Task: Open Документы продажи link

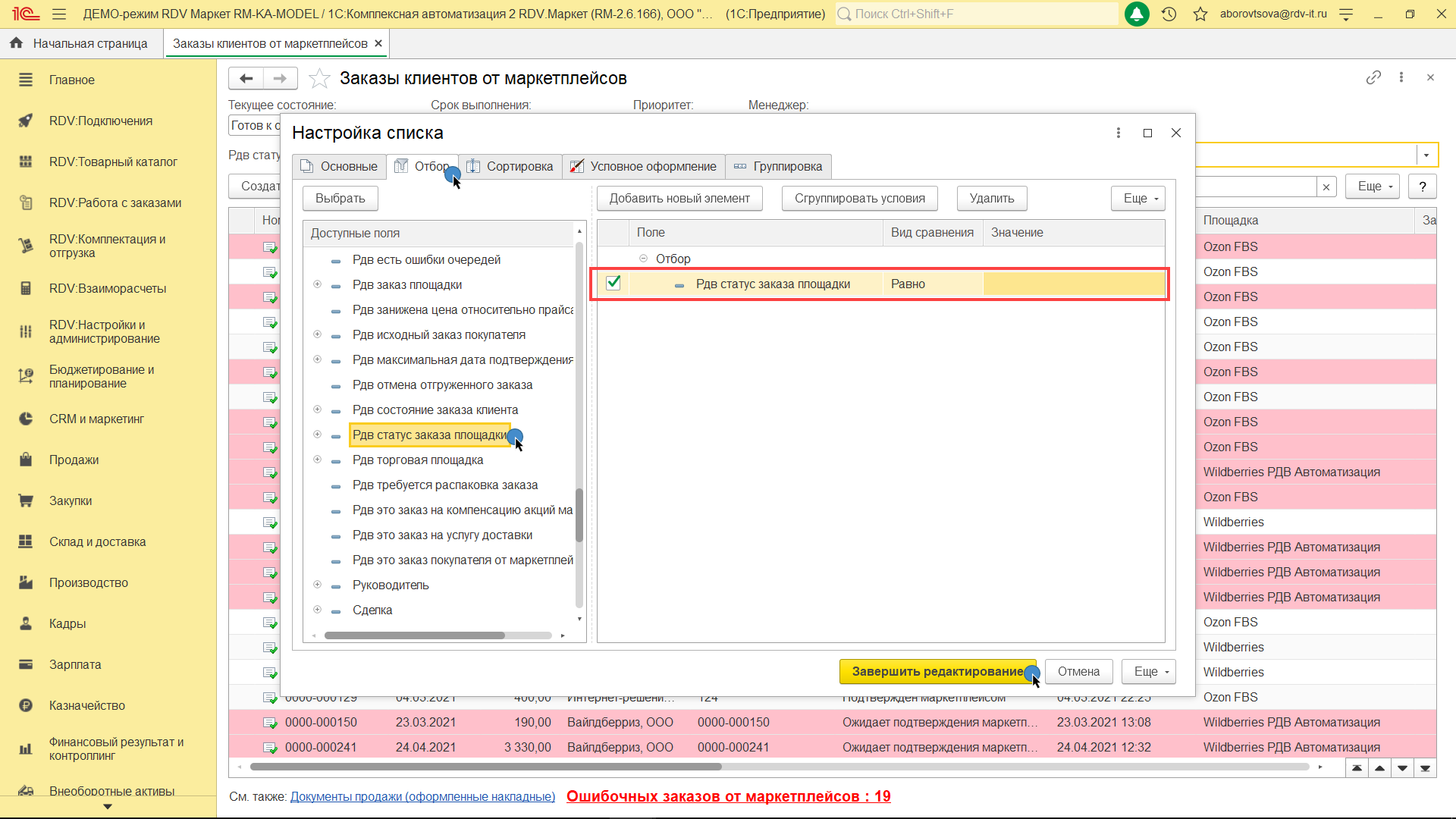Action: 422,796
